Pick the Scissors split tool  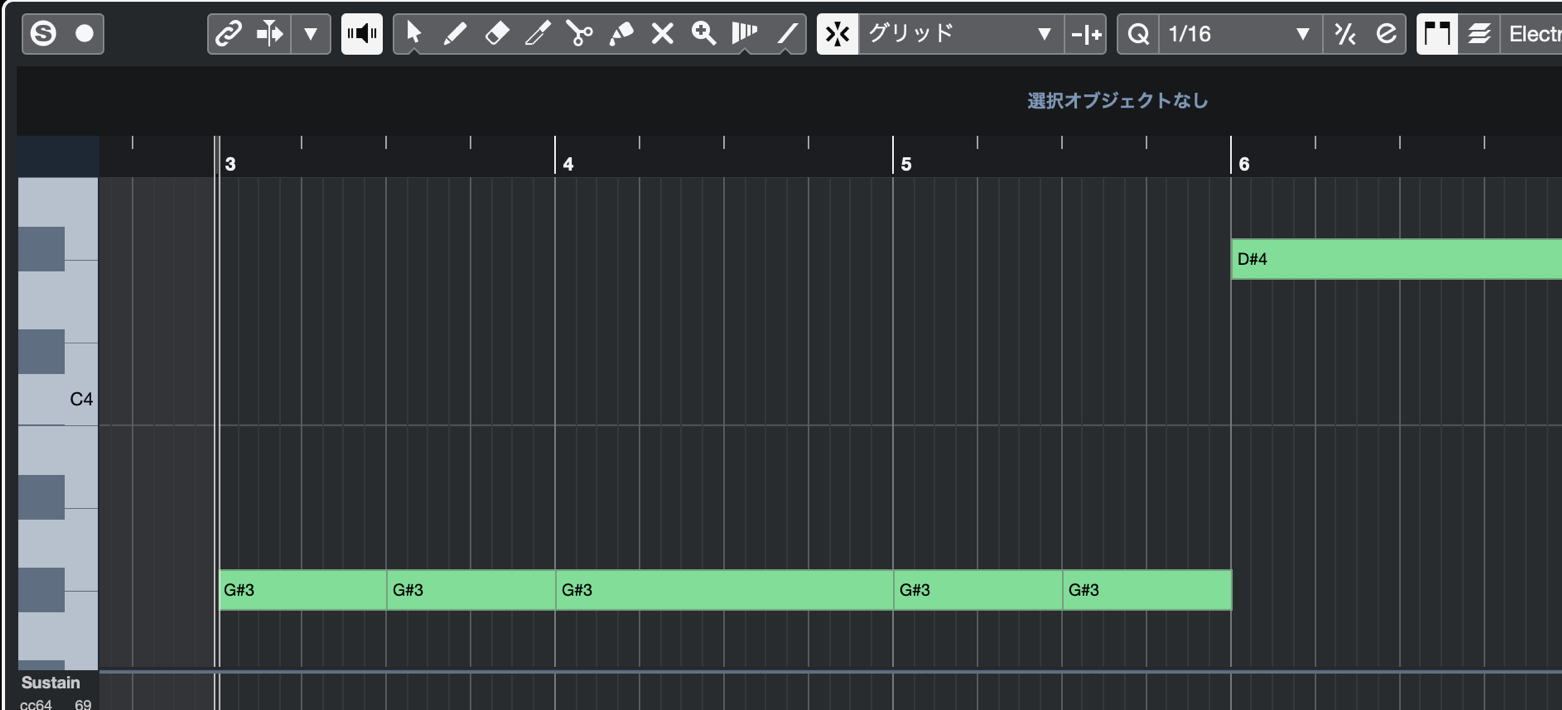(x=579, y=34)
